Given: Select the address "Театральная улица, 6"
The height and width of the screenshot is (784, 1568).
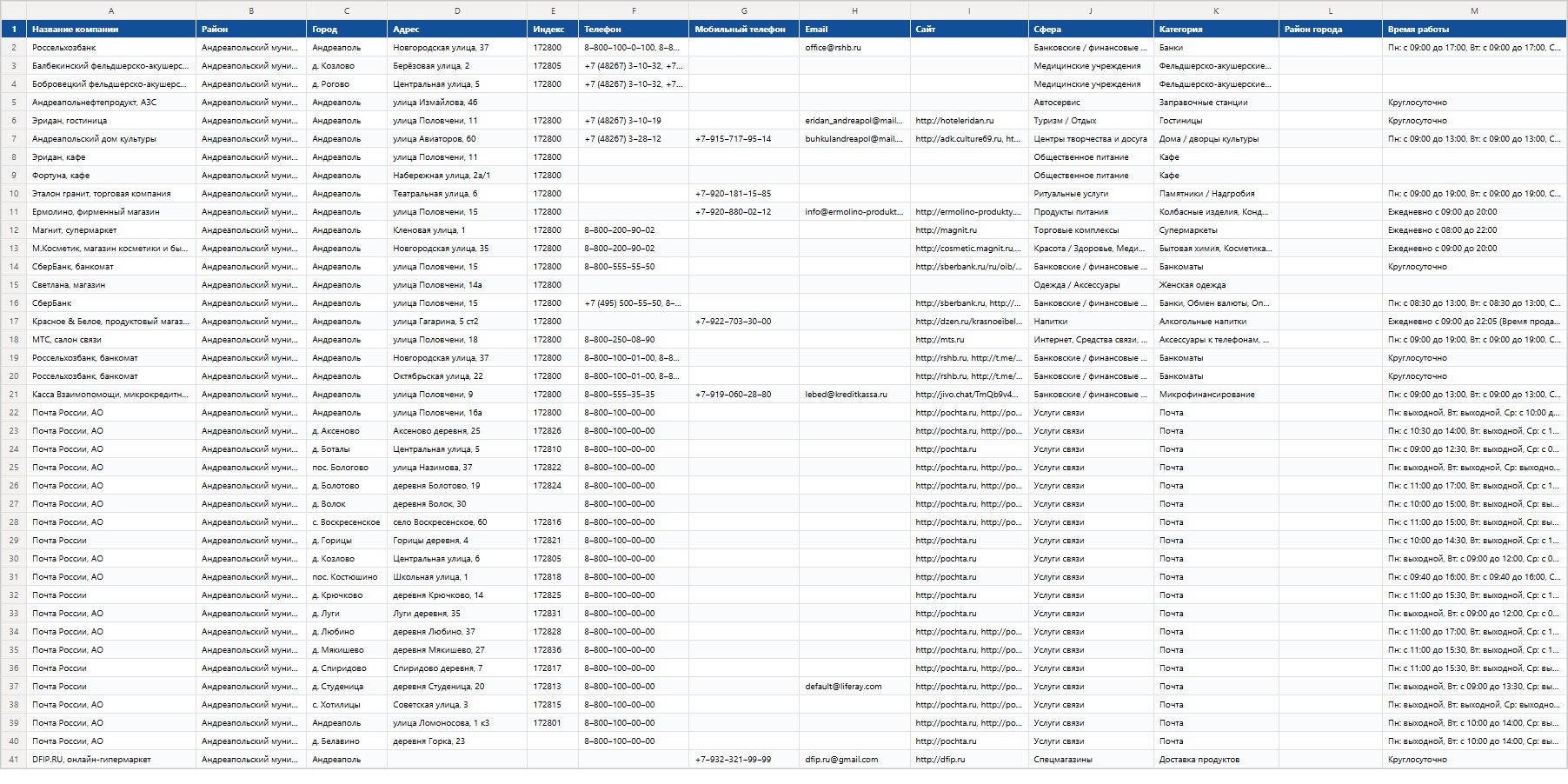Looking at the screenshot, I should 457,193.
